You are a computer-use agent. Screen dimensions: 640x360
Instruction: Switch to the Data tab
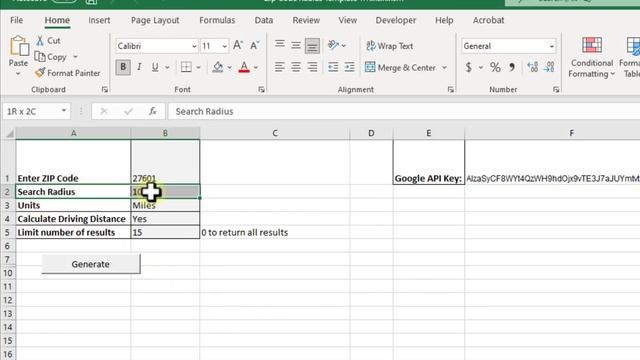coord(264,20)
